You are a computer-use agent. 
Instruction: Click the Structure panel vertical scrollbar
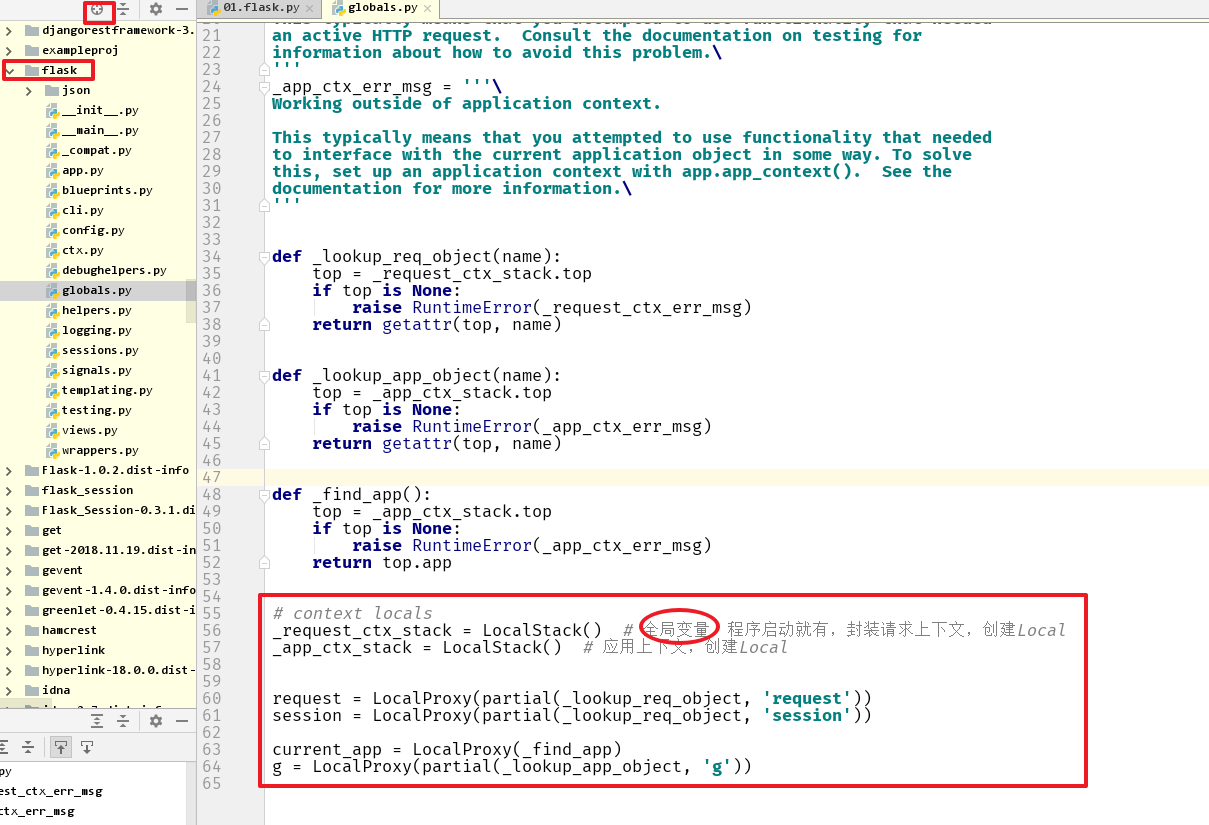[x=192, y=793]
